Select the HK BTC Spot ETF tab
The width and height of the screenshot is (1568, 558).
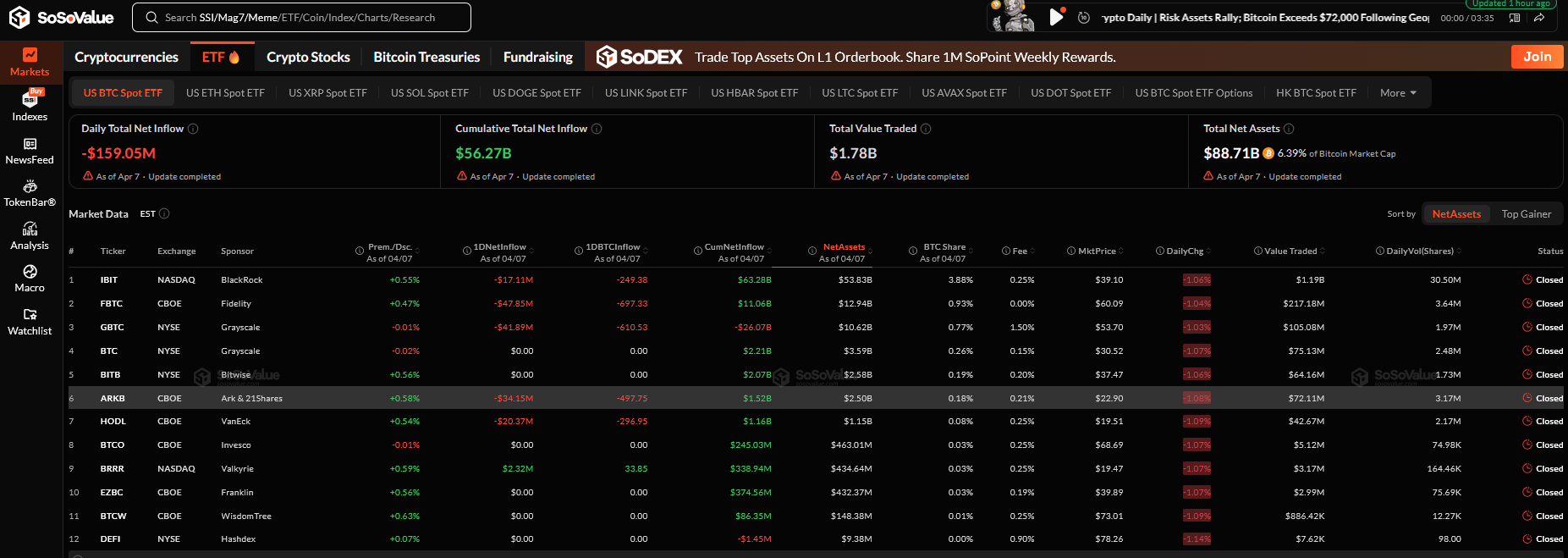point(1316,93)
